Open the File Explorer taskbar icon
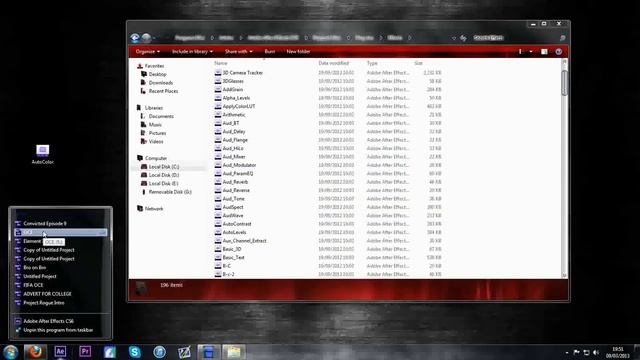640x360 pixels. (x=234, y=352)
